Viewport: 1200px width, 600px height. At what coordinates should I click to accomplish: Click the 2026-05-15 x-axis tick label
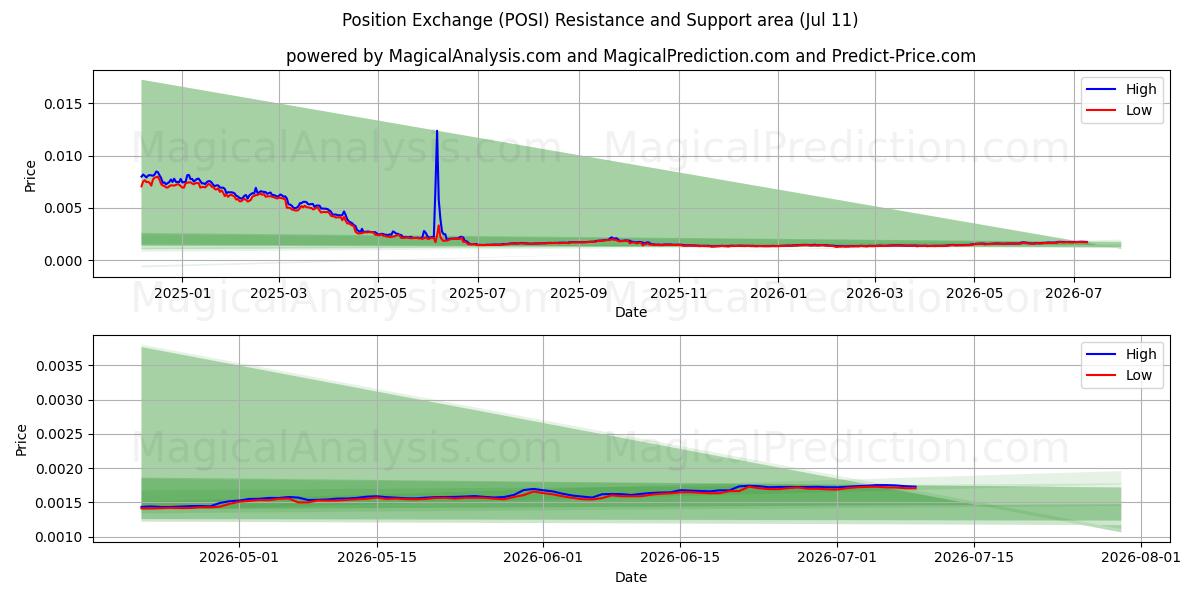[x=377, y=558]
